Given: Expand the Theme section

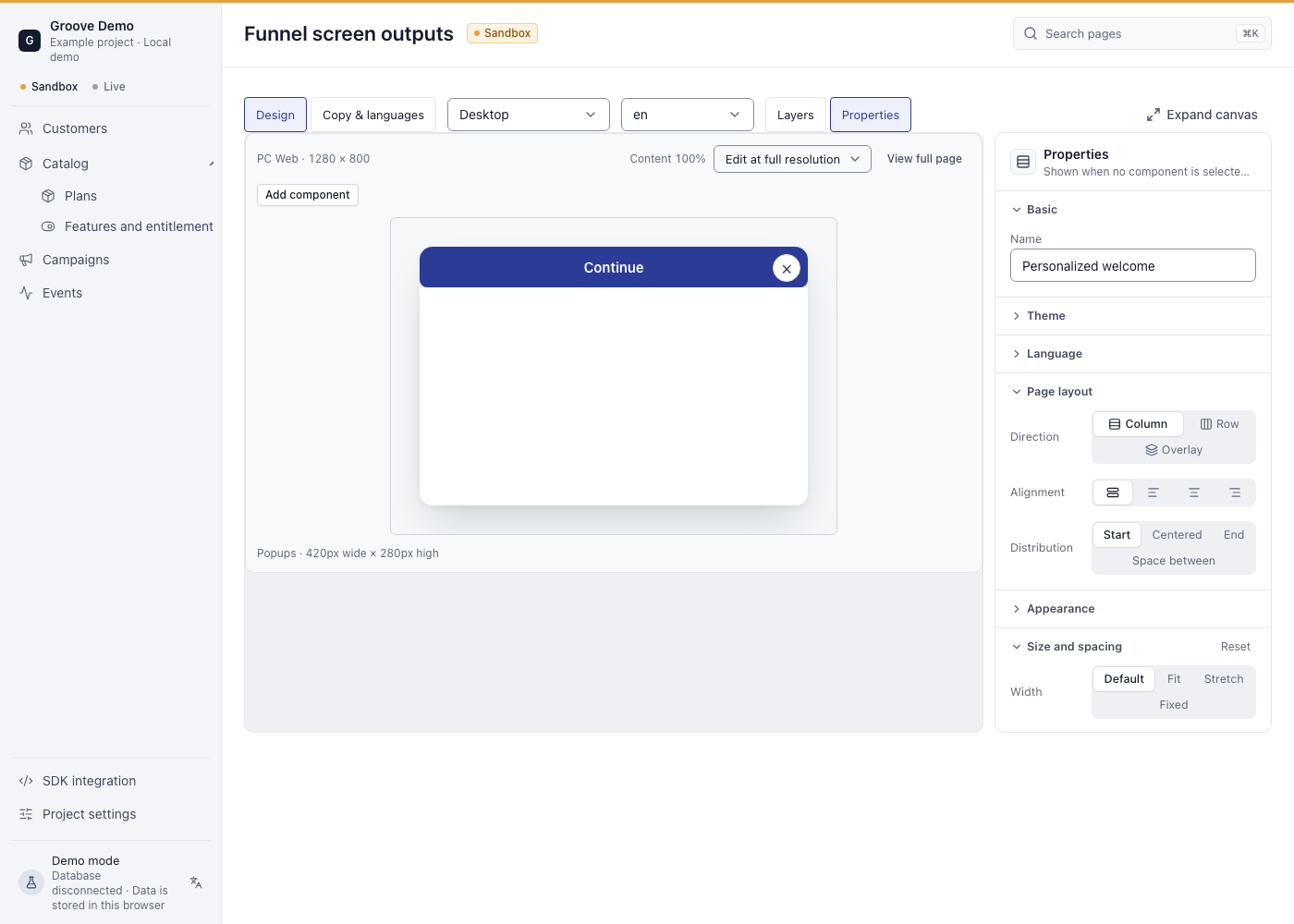Looking at the screenshot, I should click(x=1133, y=316).
